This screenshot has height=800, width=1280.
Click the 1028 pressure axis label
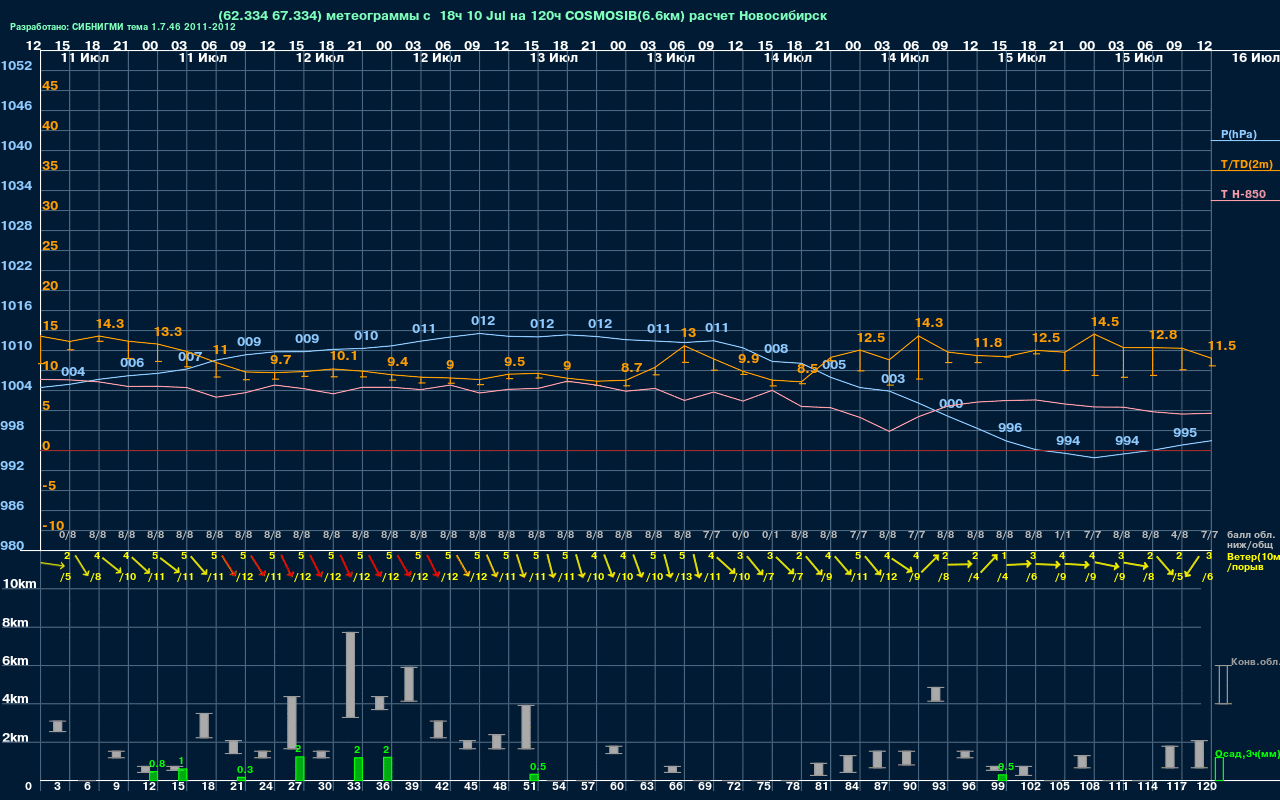16,225
